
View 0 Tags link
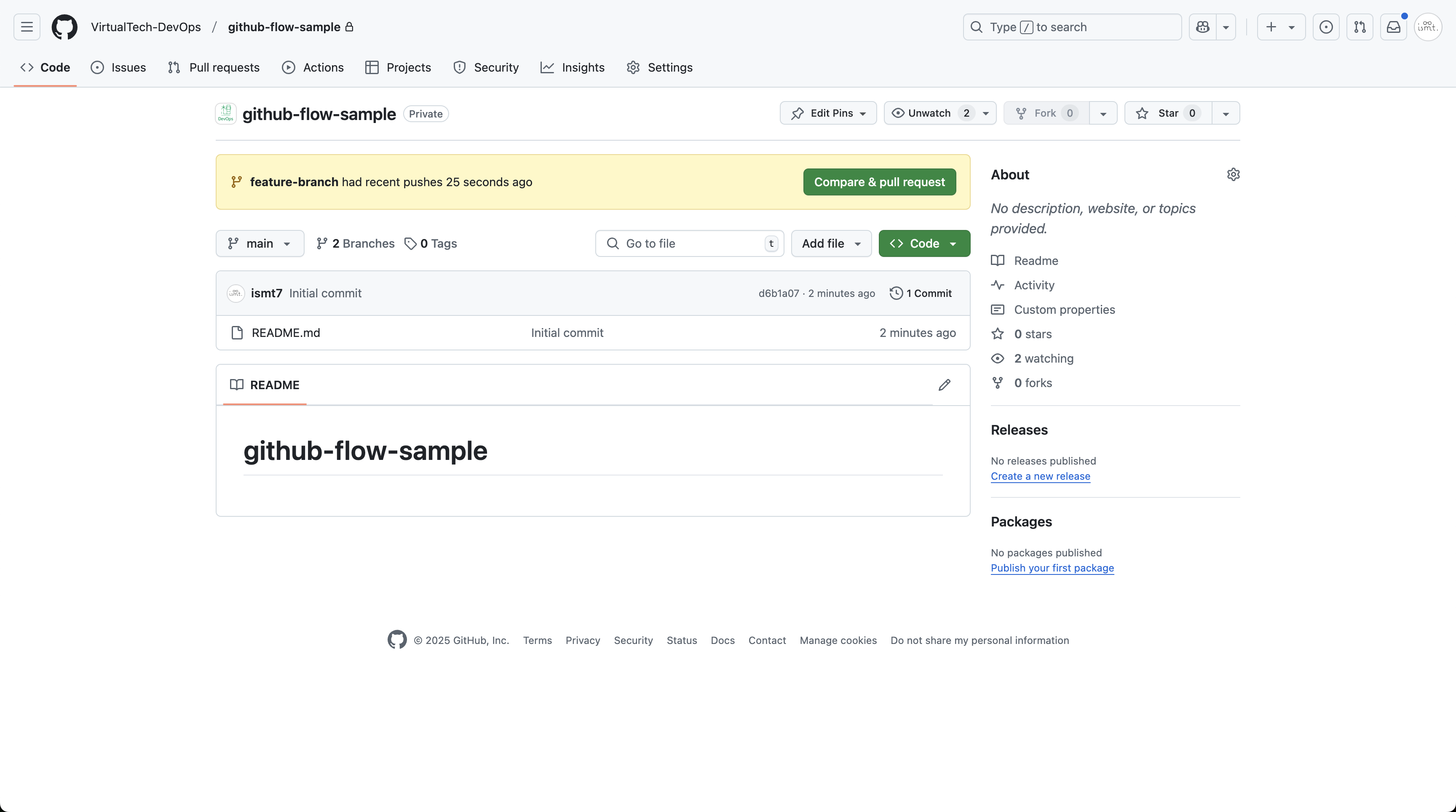431,243
